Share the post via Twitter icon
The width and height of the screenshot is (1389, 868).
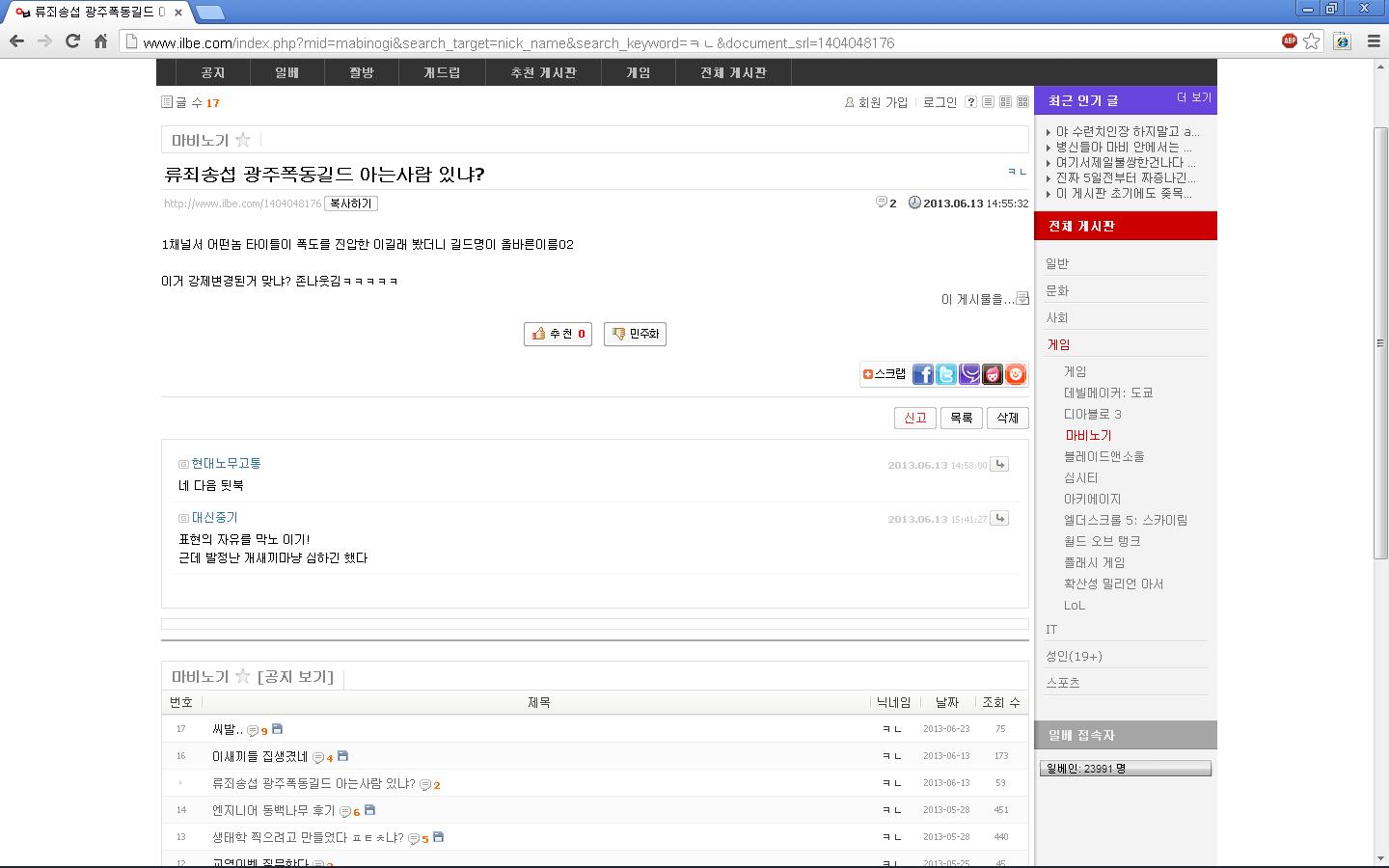pos(946,374)
